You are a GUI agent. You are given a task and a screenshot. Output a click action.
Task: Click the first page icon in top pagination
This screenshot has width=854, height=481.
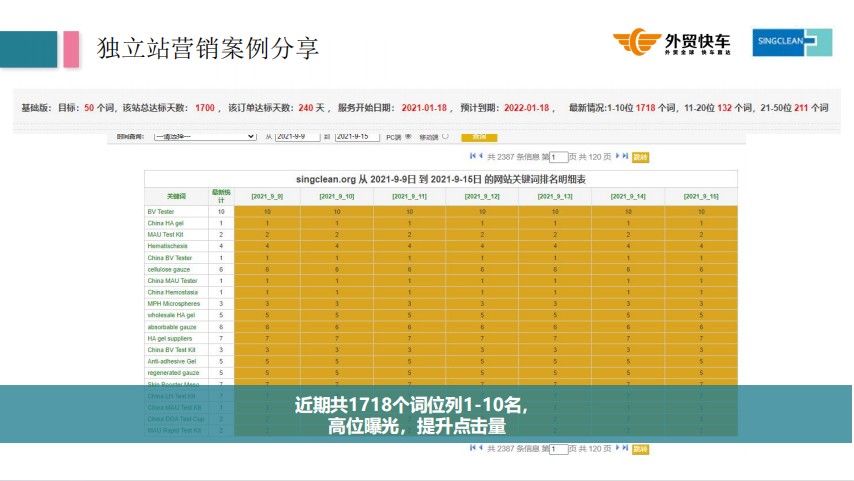(x=472, y=157)
